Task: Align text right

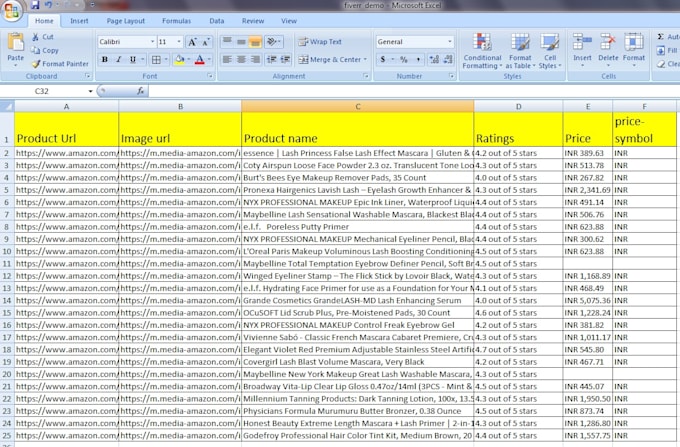Action: pos(255,59)
